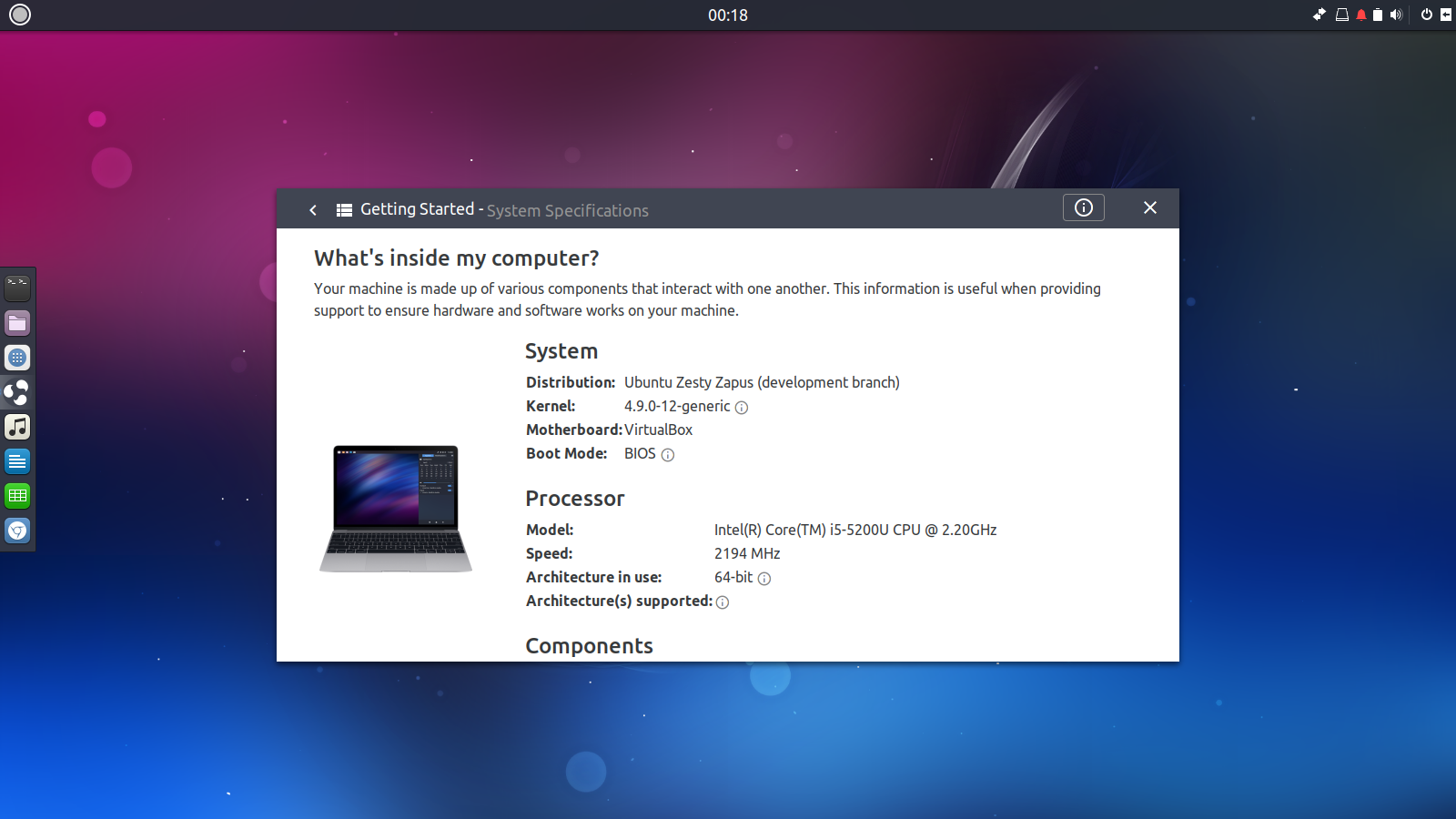Image resolution: width=1456 pixels, height=819 pixels.
Task: Click the 'Distribution:' label
Action: point(571,382)
